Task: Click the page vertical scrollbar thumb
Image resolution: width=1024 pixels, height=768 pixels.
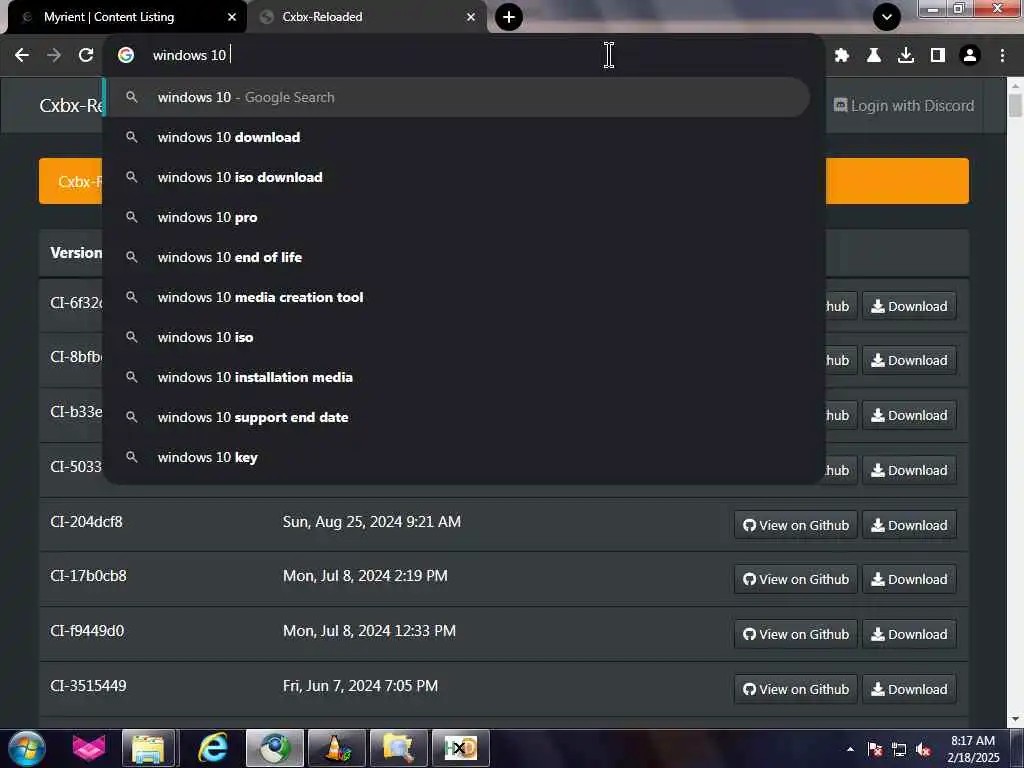Action: 1015,106
